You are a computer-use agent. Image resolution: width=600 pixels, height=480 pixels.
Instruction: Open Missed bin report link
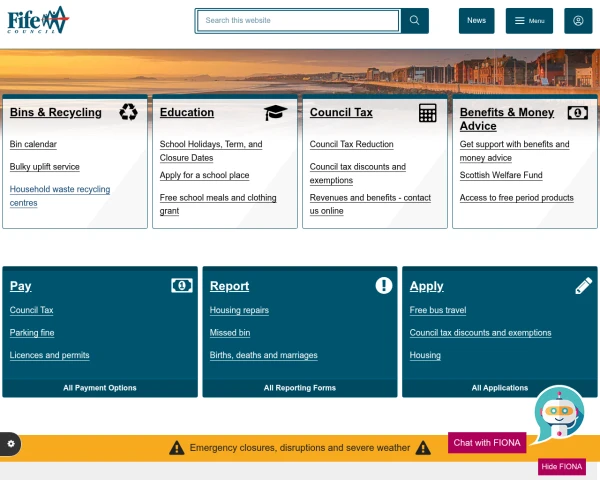pos(230,333)
